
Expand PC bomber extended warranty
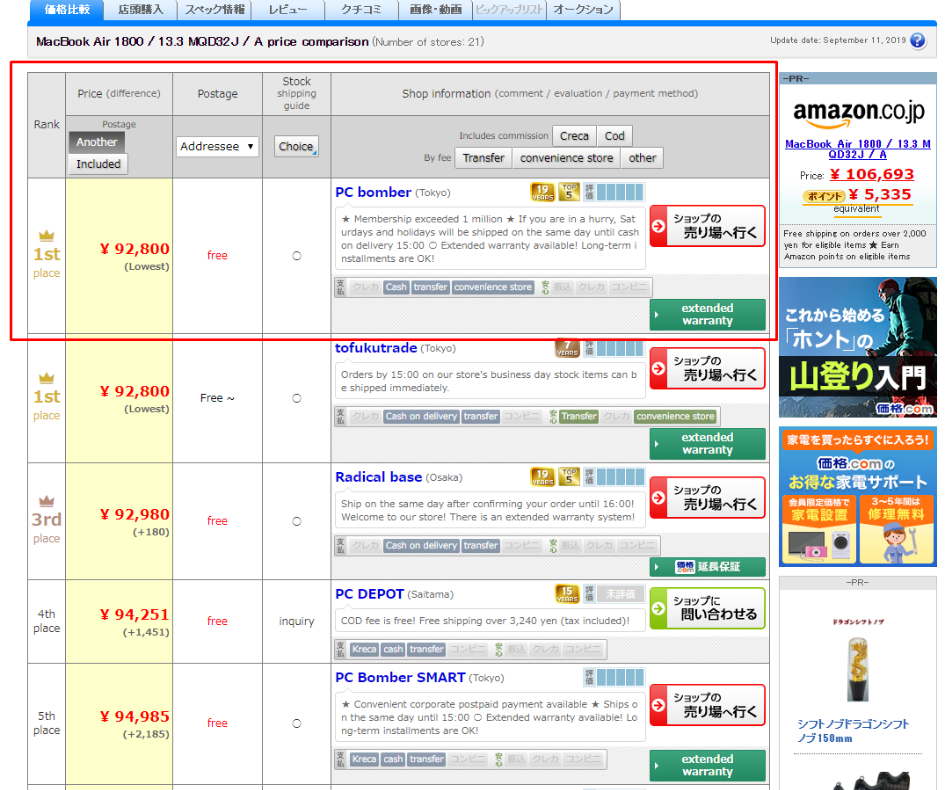(708, 315)
